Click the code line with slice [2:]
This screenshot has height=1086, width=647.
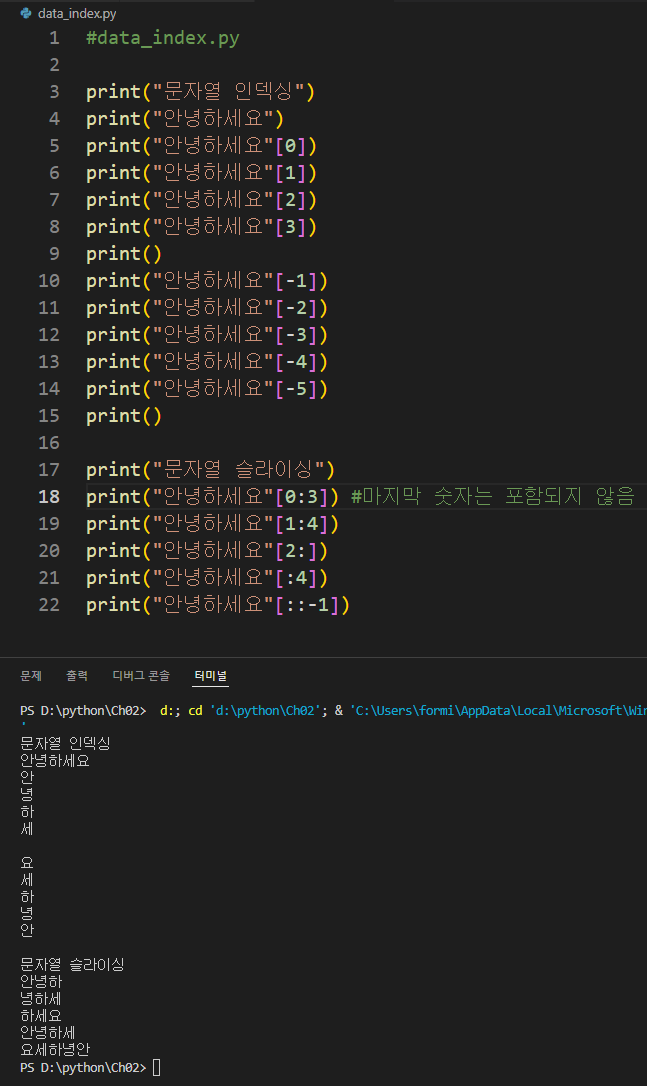[x=207, y=551]
